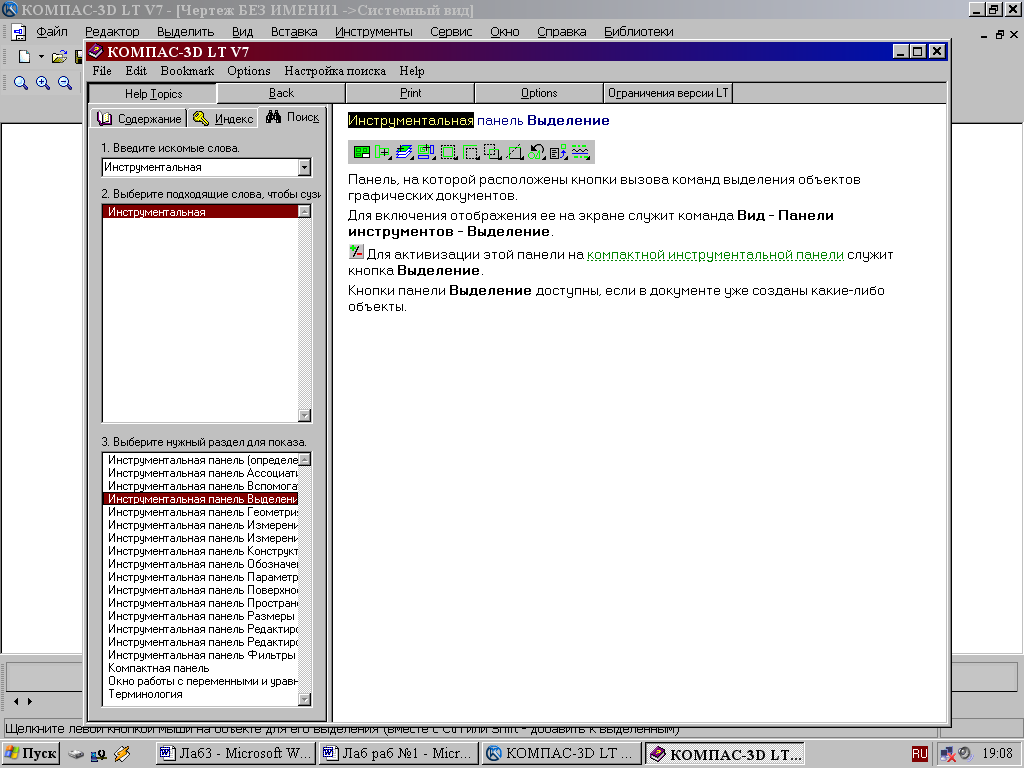Click the drawing document icon left of Файл
Screen dimensions: 1024x768
19,32
